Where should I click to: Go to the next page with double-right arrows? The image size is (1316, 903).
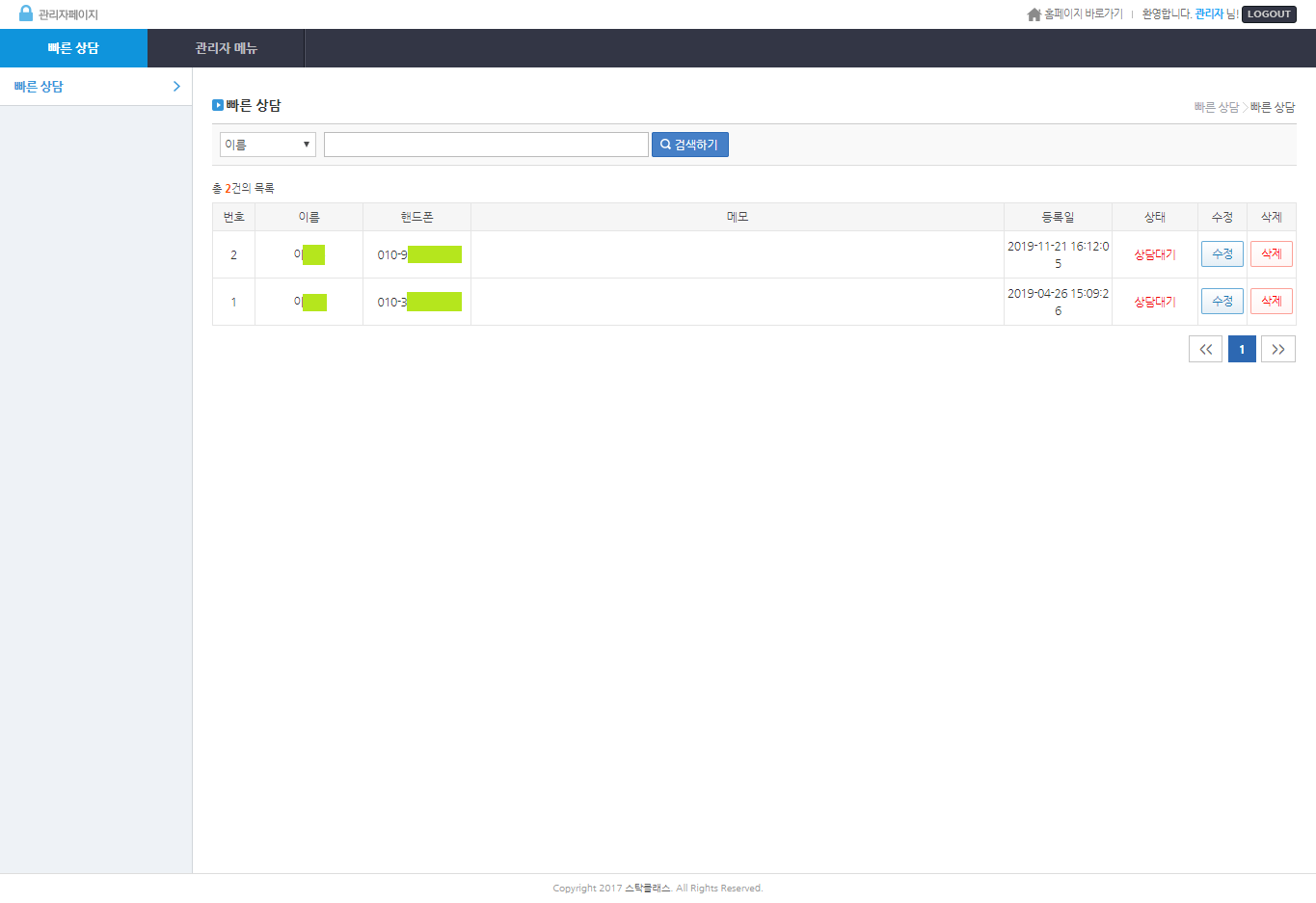(x=1277, y=349)
